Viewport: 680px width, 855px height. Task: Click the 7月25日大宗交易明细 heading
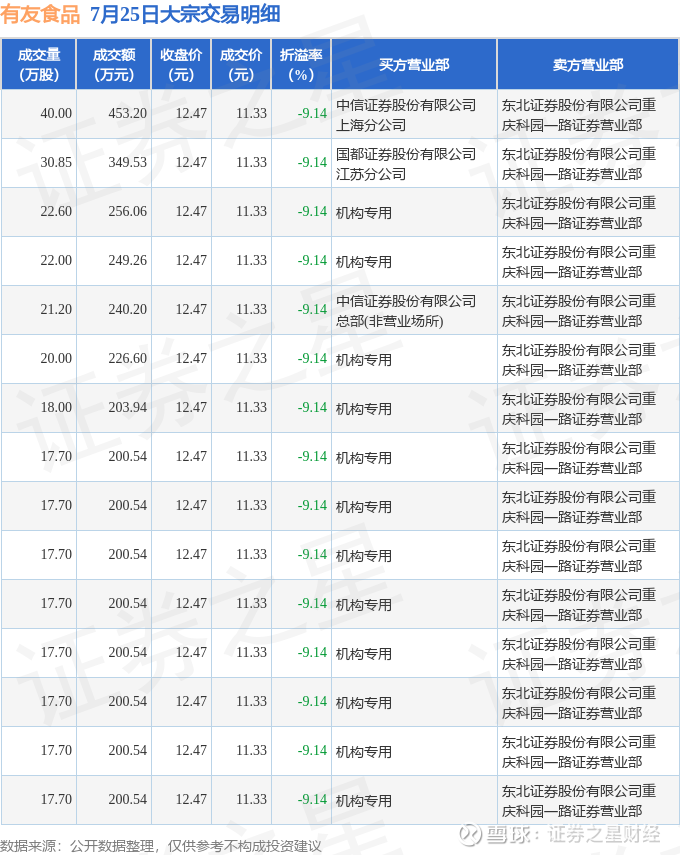click(185, 14)
